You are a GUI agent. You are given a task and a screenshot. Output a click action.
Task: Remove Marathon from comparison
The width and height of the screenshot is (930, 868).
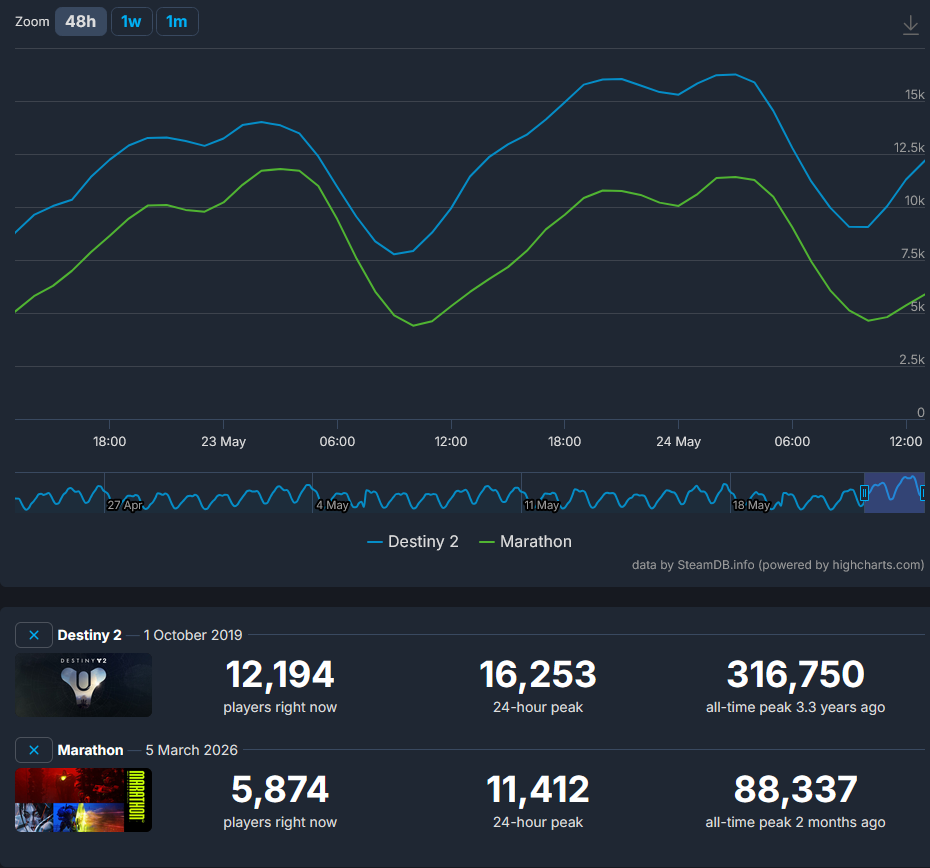click(34, 750)
